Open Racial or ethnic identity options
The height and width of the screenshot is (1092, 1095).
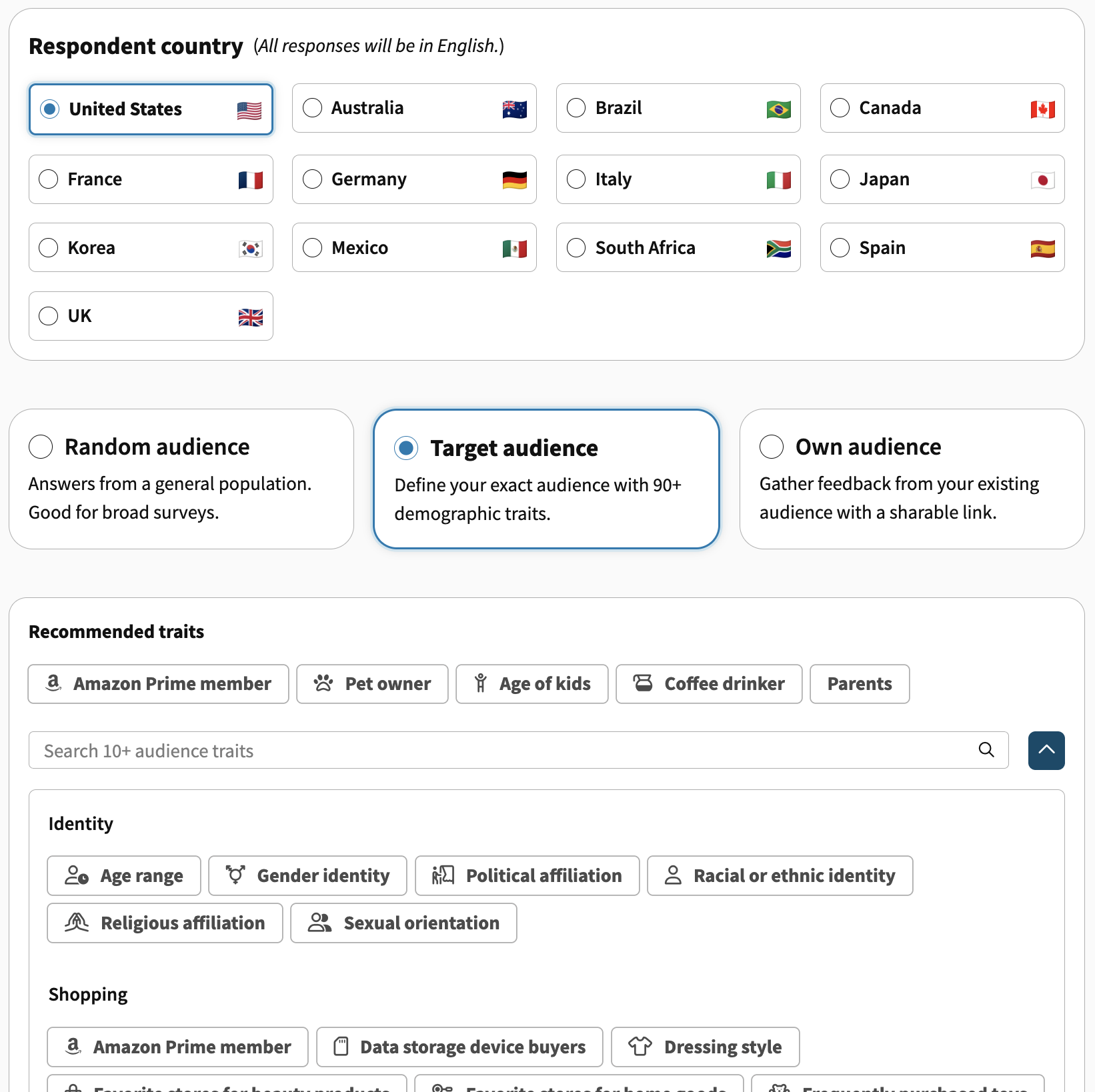(x=780, y=875)
